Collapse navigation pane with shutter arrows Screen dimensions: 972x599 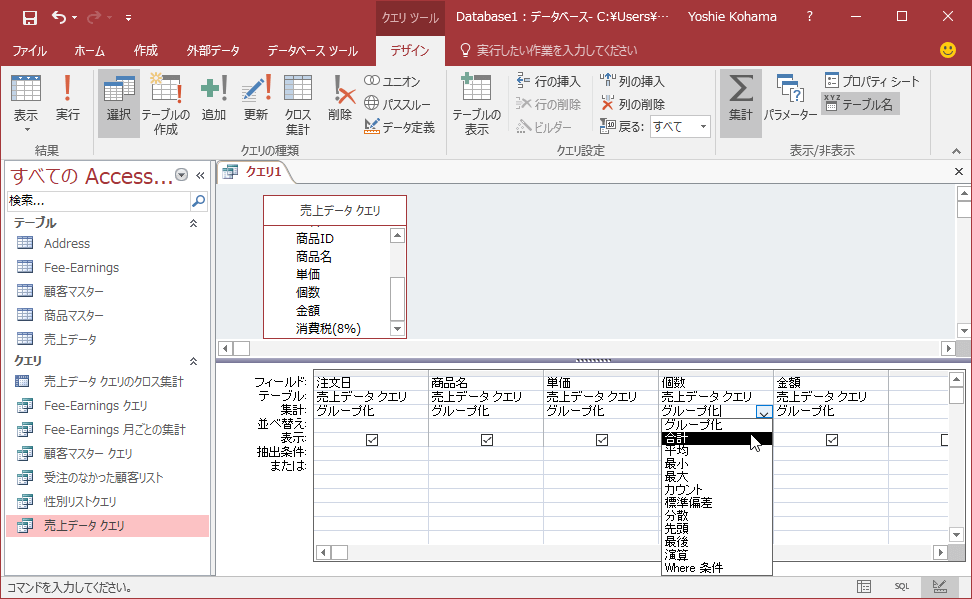(x=200, y=175)
